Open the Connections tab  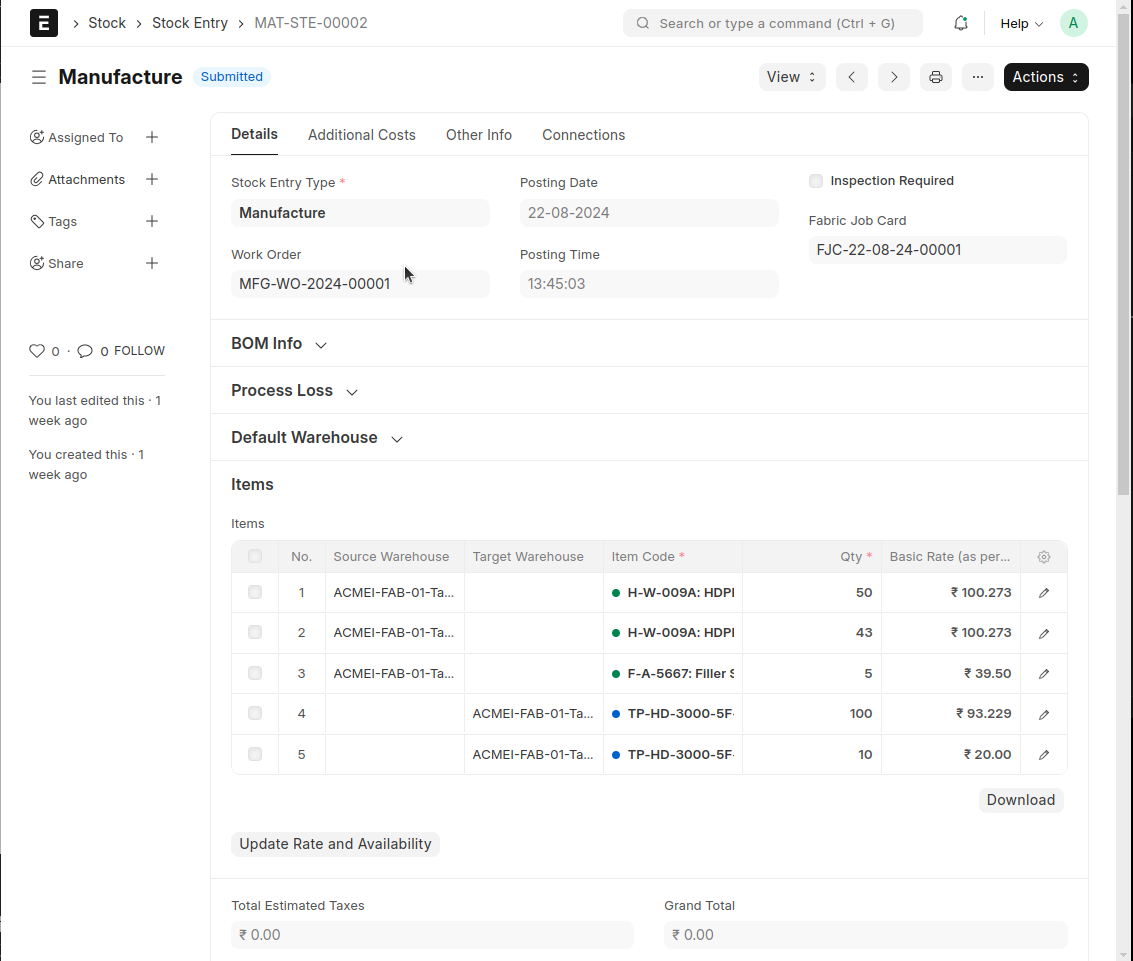tap(583, 135)
